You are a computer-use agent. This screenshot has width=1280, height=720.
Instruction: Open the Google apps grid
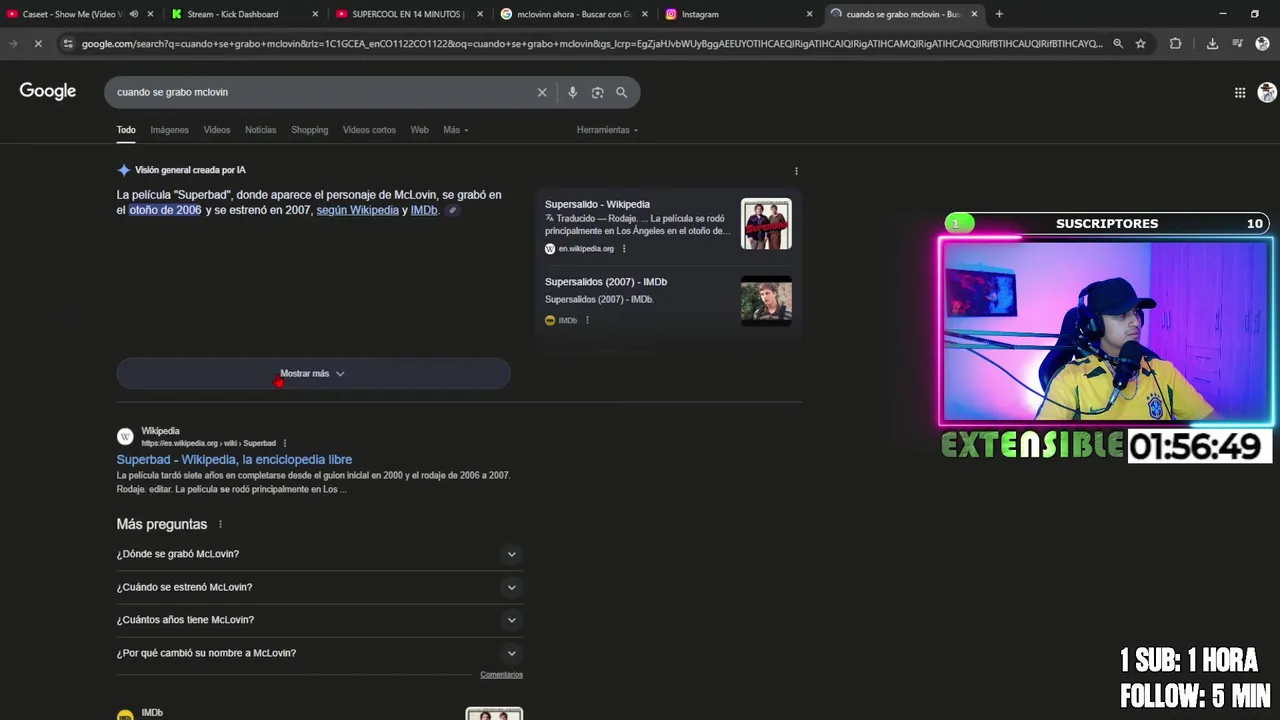1240,92
